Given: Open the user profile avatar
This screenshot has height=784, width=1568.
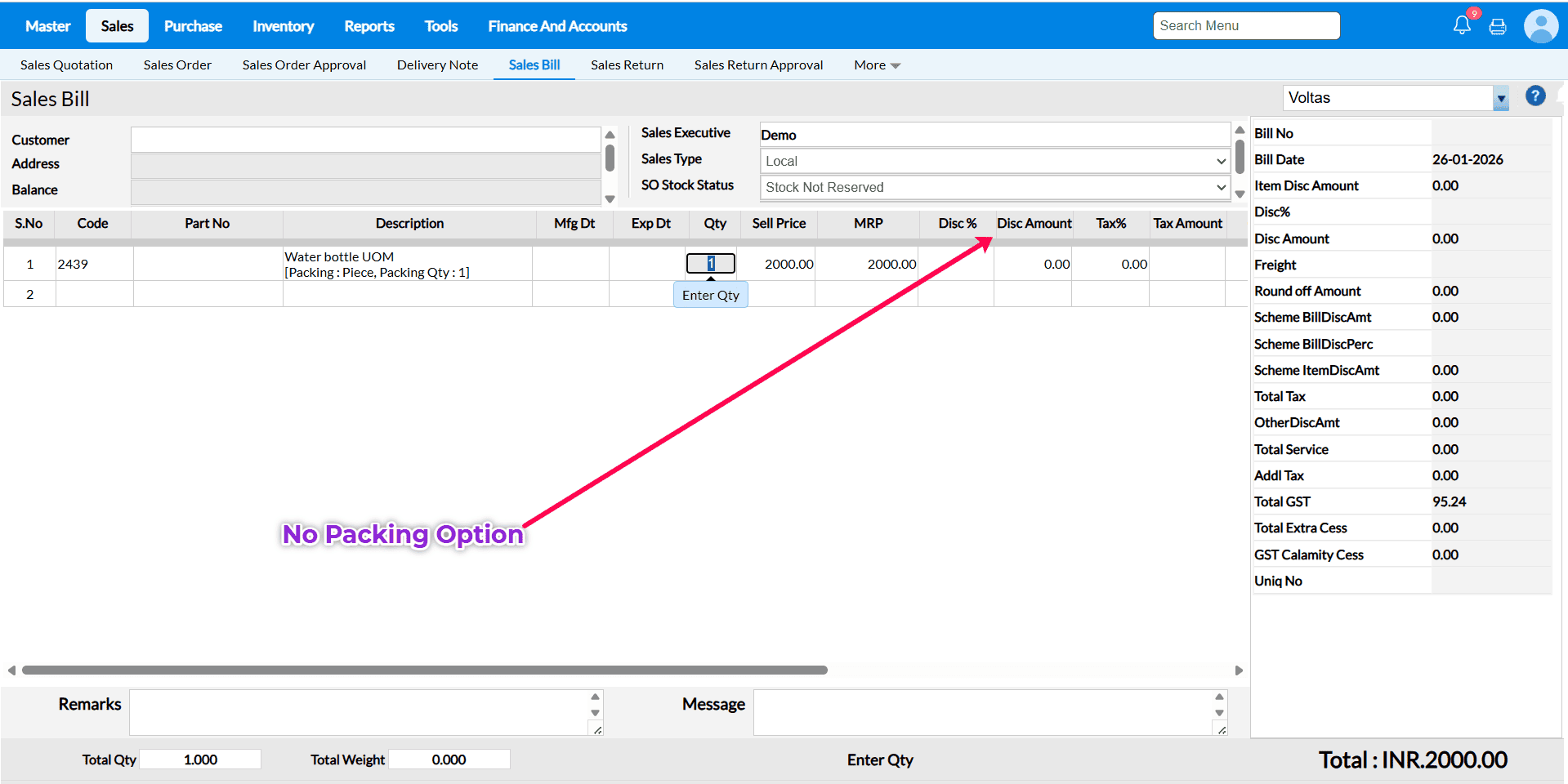Looking at the screenshot, I should [x=1540, y=26].
